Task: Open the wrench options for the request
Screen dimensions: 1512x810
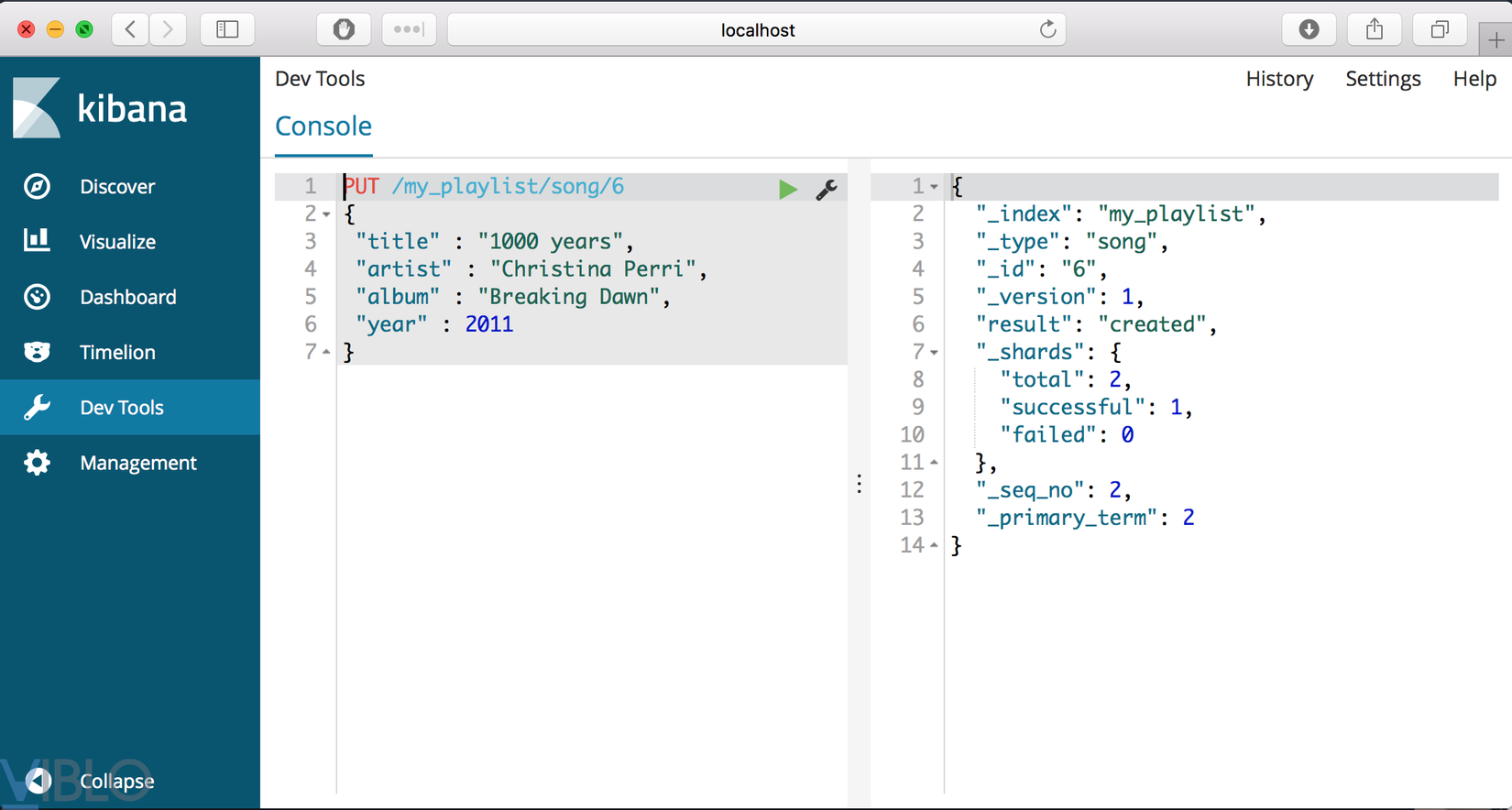Action: click(x=826, y=190)
